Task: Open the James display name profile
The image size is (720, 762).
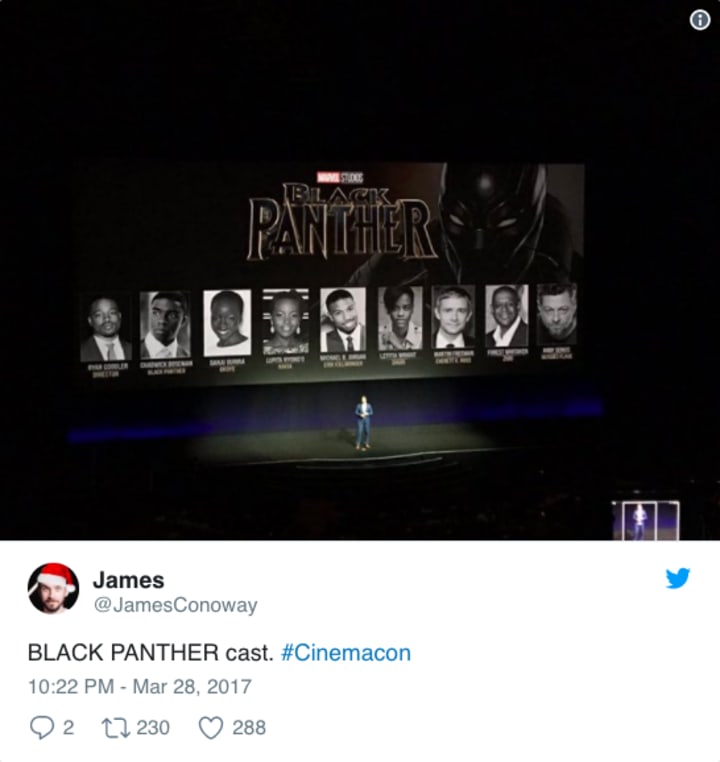Action: 128,580
